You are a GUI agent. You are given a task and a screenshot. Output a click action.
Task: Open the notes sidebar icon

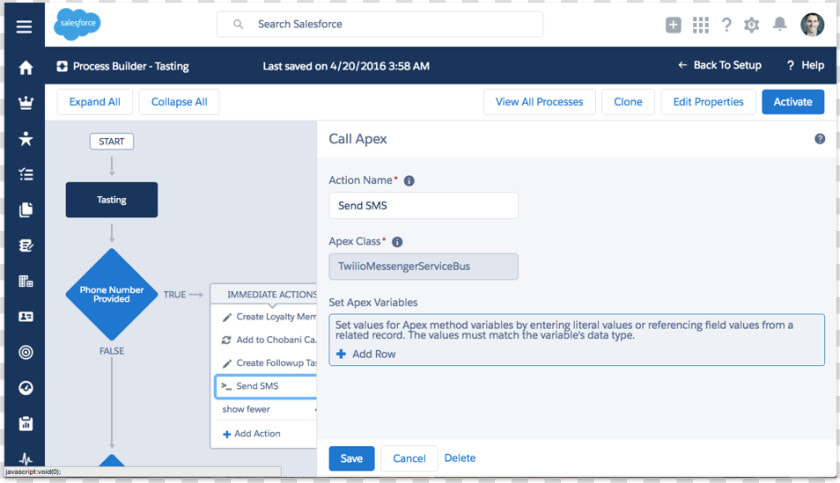coord(25,245)
